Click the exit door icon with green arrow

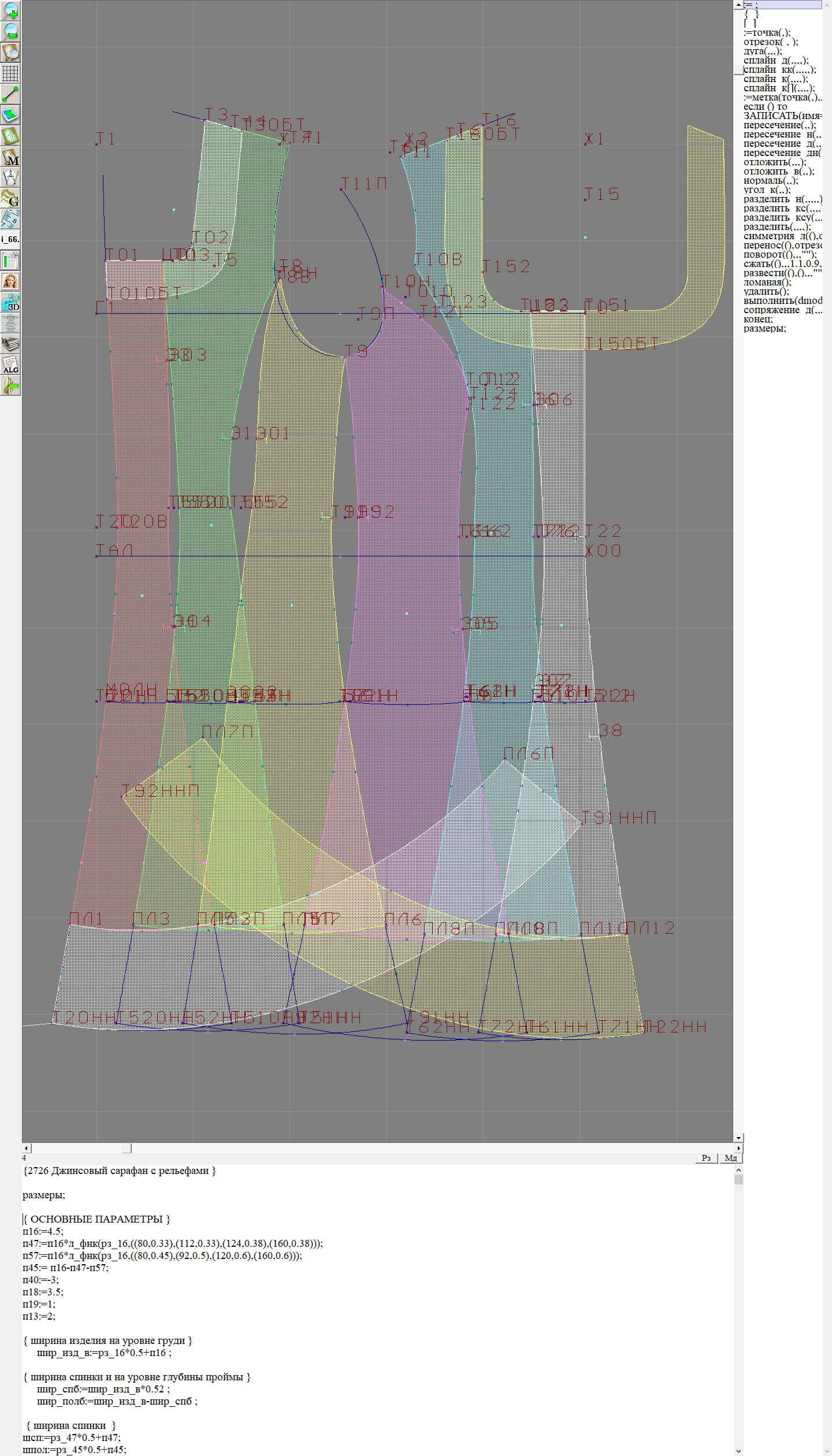(x=10, y=385)
